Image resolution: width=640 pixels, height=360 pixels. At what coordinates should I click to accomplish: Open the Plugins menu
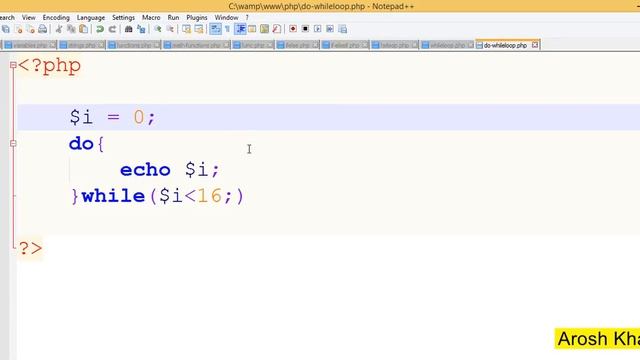197,18
